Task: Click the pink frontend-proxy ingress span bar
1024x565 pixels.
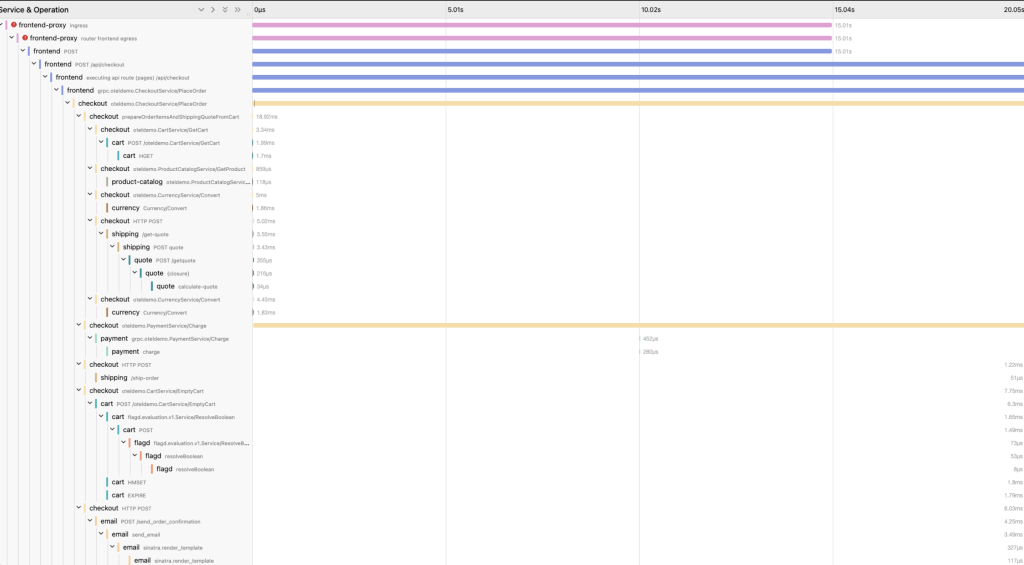Action: coord(540,25)
